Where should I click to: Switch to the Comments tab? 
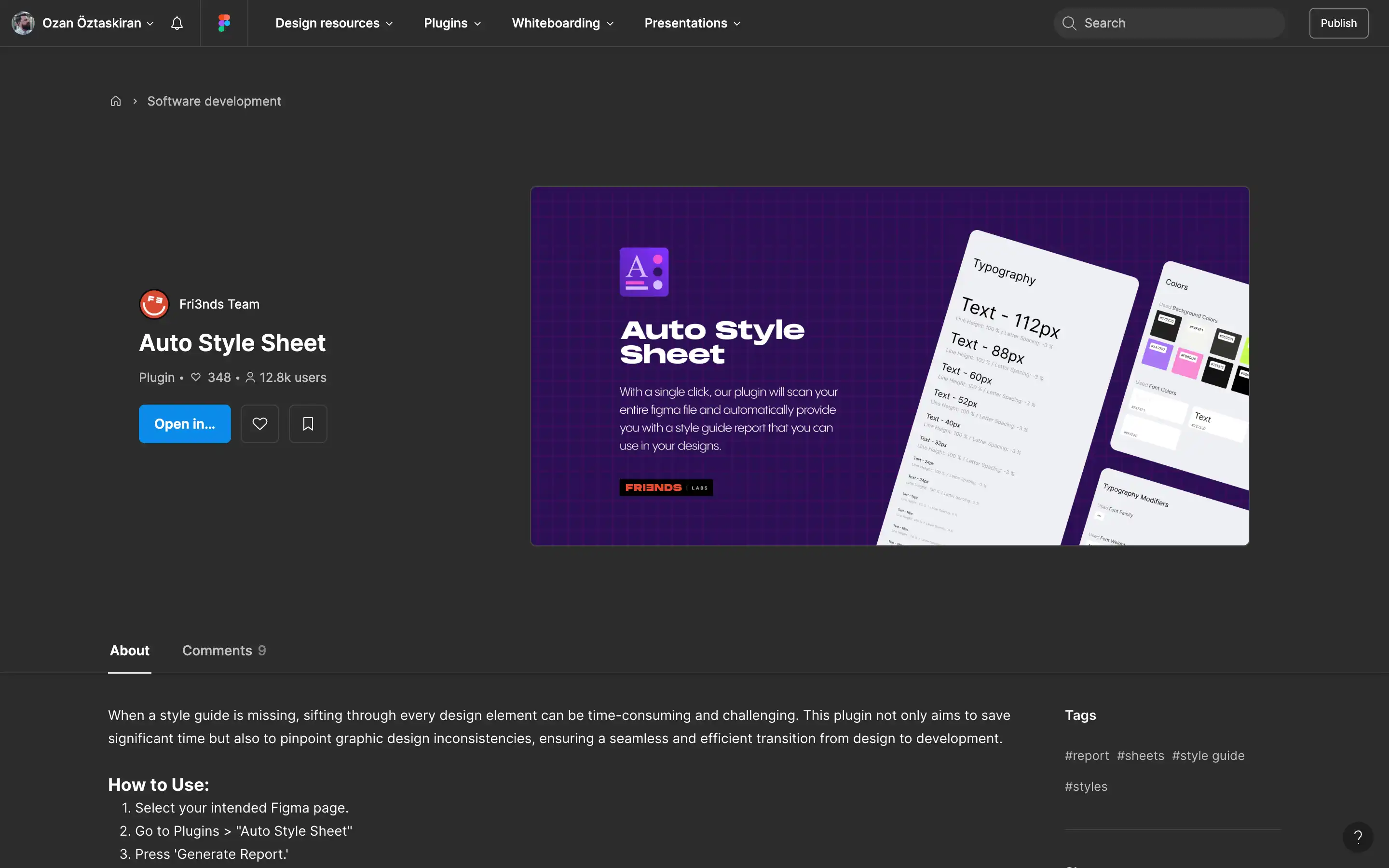(x=224, y=651)
